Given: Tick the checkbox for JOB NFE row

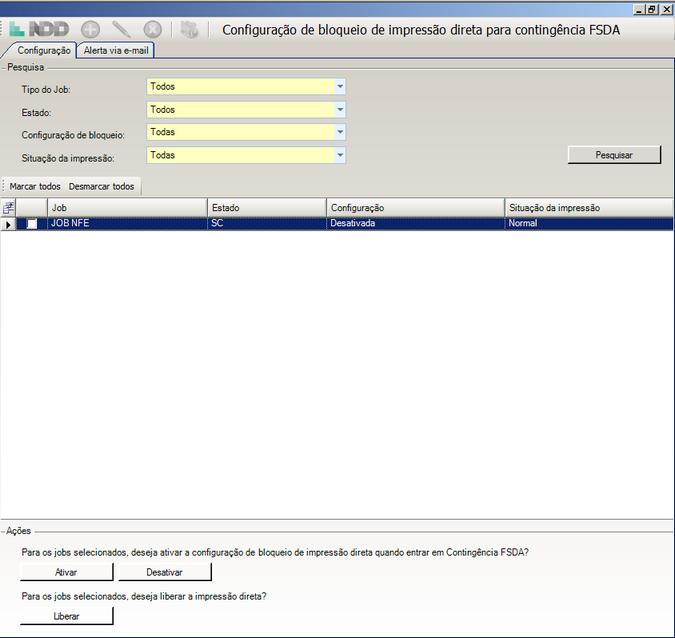Looking at the screenshot, I should (x=32, y=223).
